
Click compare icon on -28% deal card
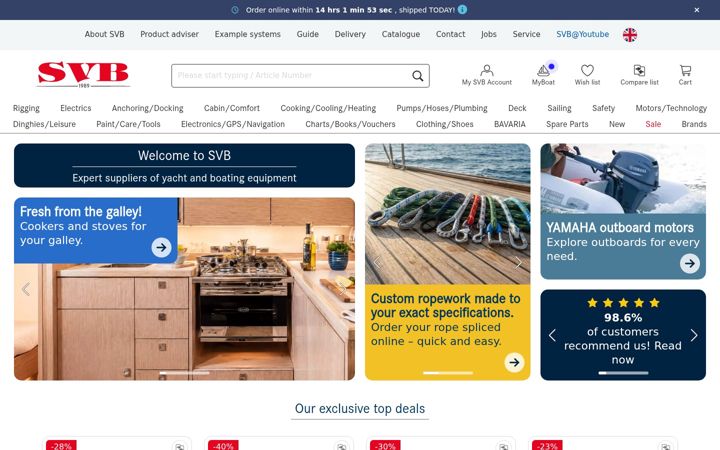point(180,446)
